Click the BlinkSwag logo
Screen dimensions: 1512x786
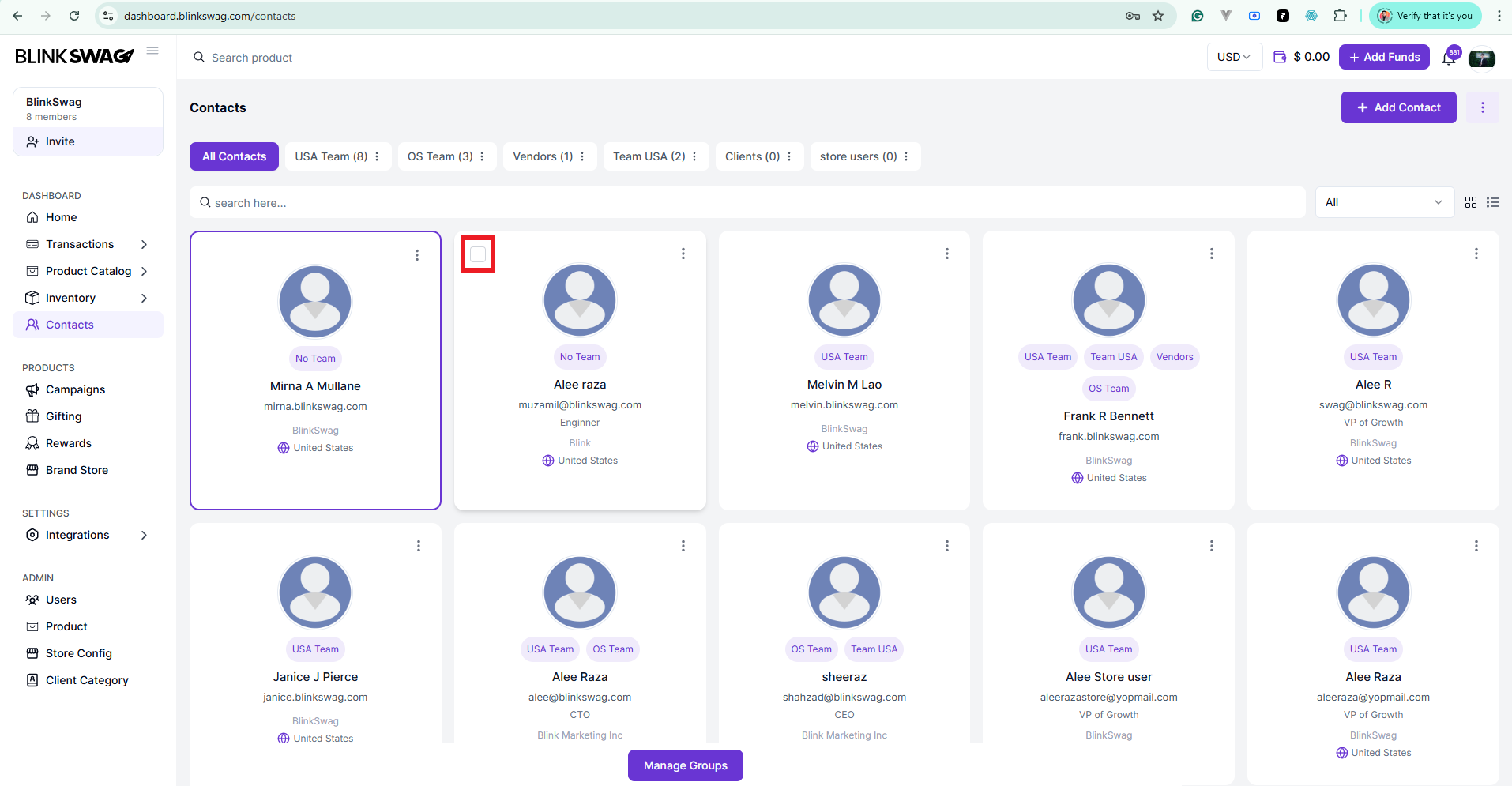point(74,56)
